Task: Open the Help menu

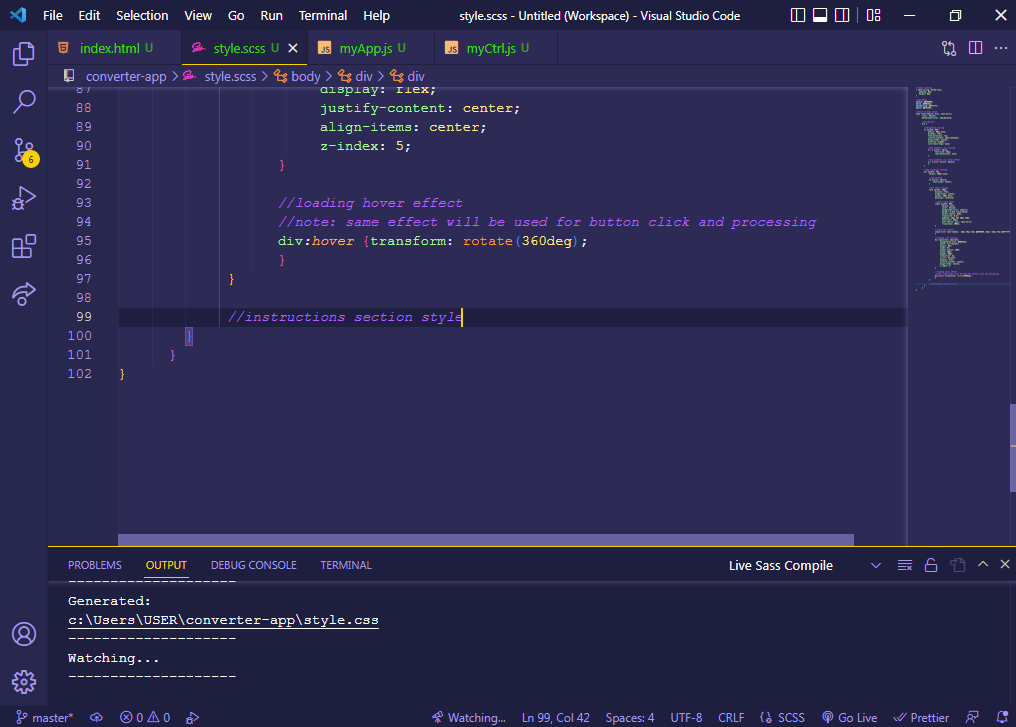Action: [x=376, y=15]
